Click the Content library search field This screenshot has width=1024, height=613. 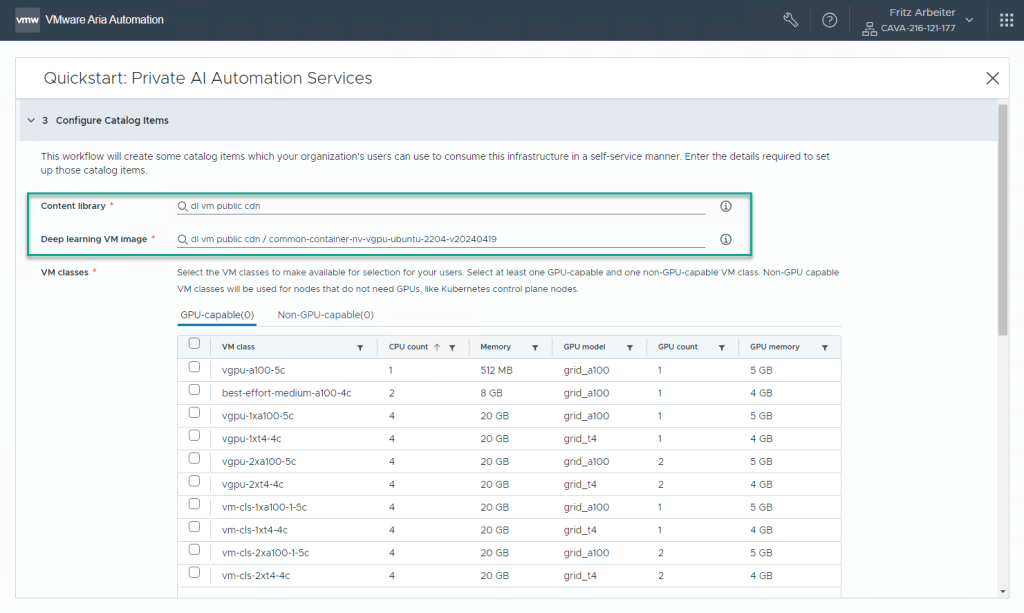(440, 206)
